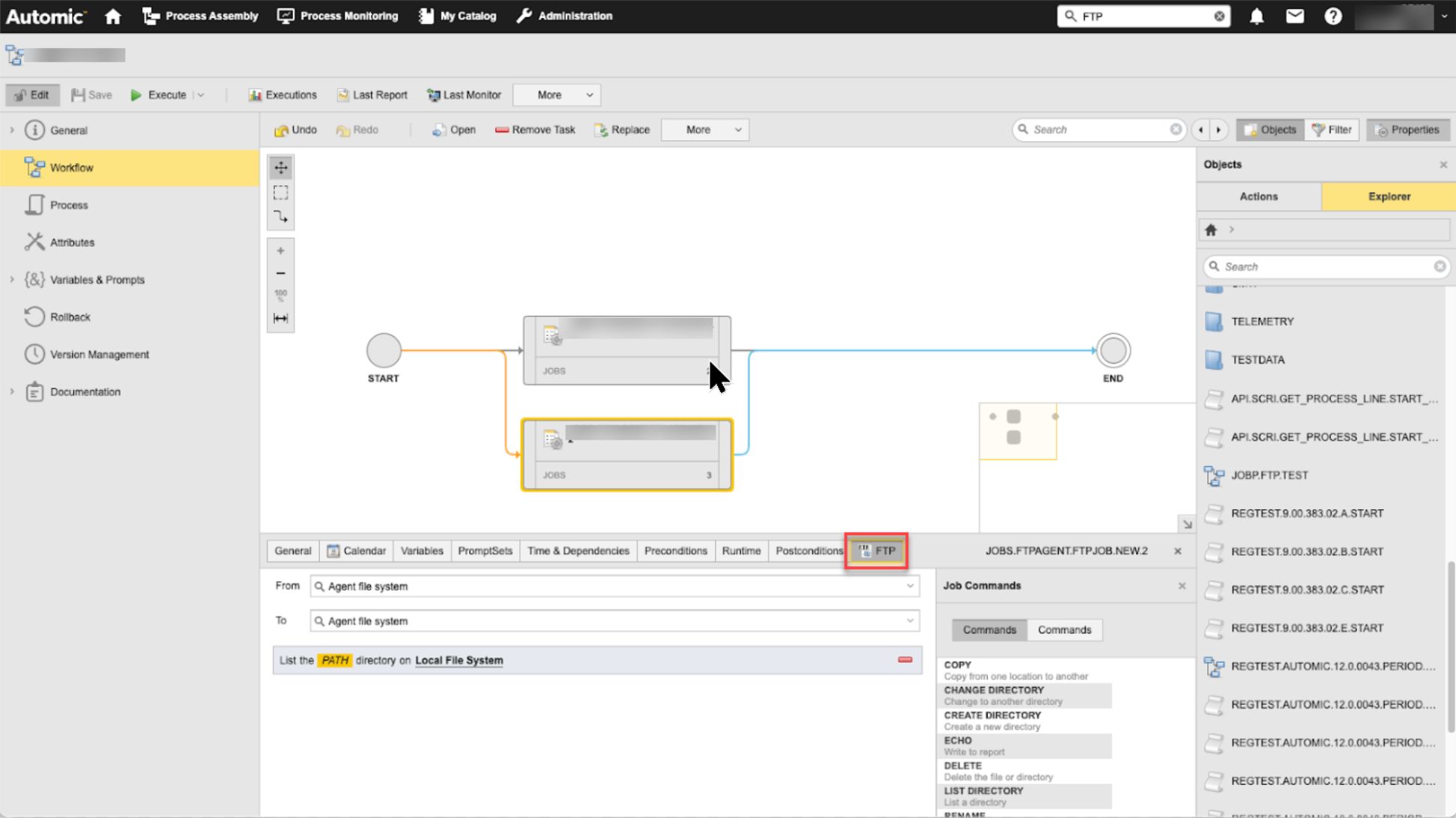
Task: Open the Executions list
Action: click(x=283, y=95)
